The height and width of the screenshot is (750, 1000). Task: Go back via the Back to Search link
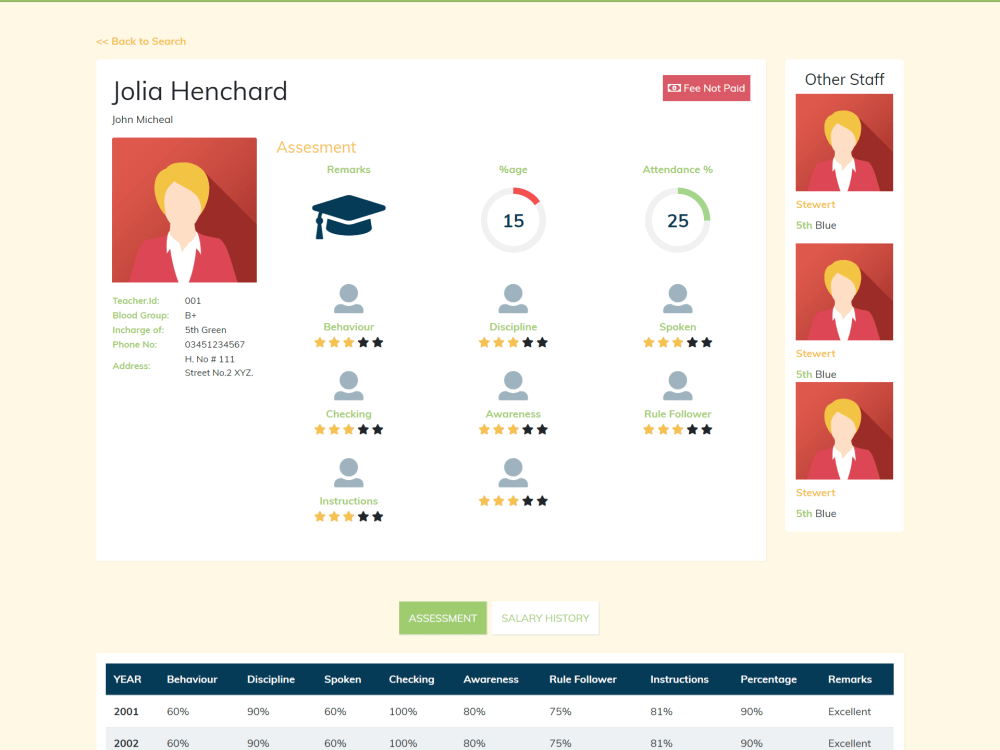[141, 41]
